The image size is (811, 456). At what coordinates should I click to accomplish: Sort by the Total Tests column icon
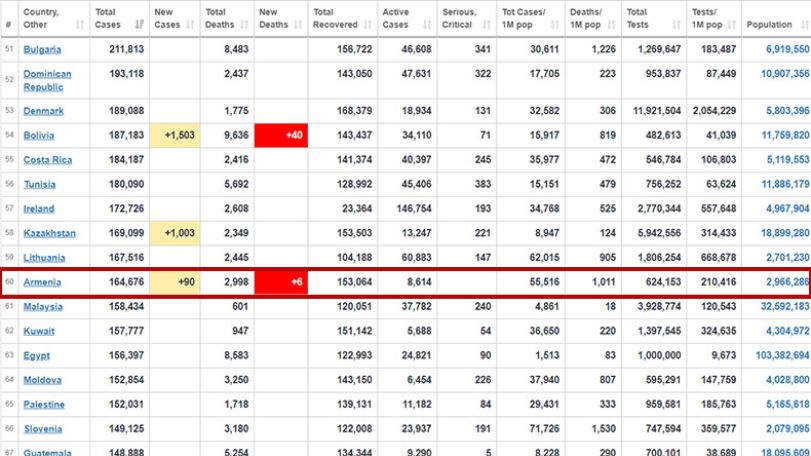677,24
